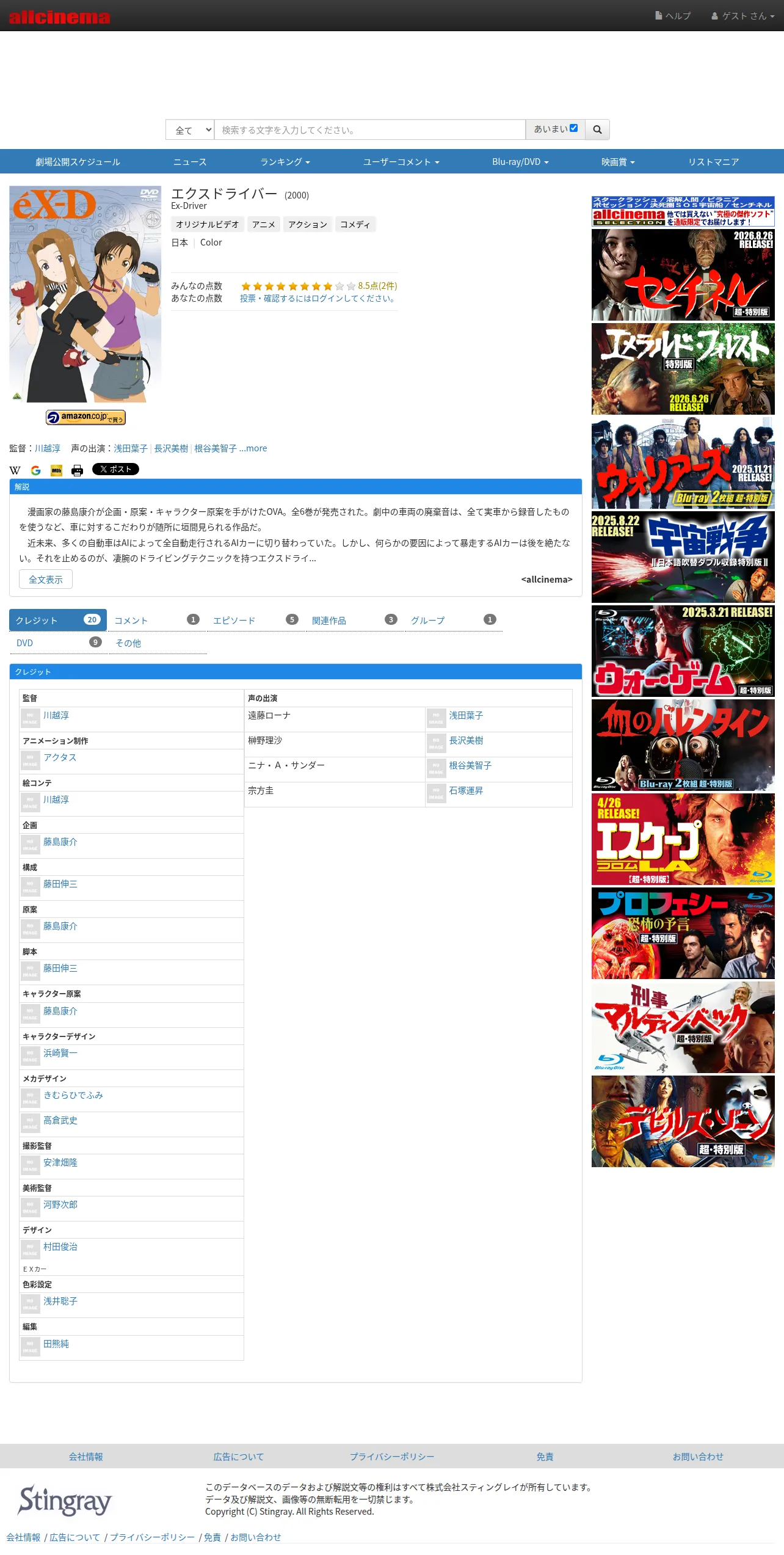Open 村田俊治 design credit link
This screenshot has height=1555, width=784.
click(60, 1247)
